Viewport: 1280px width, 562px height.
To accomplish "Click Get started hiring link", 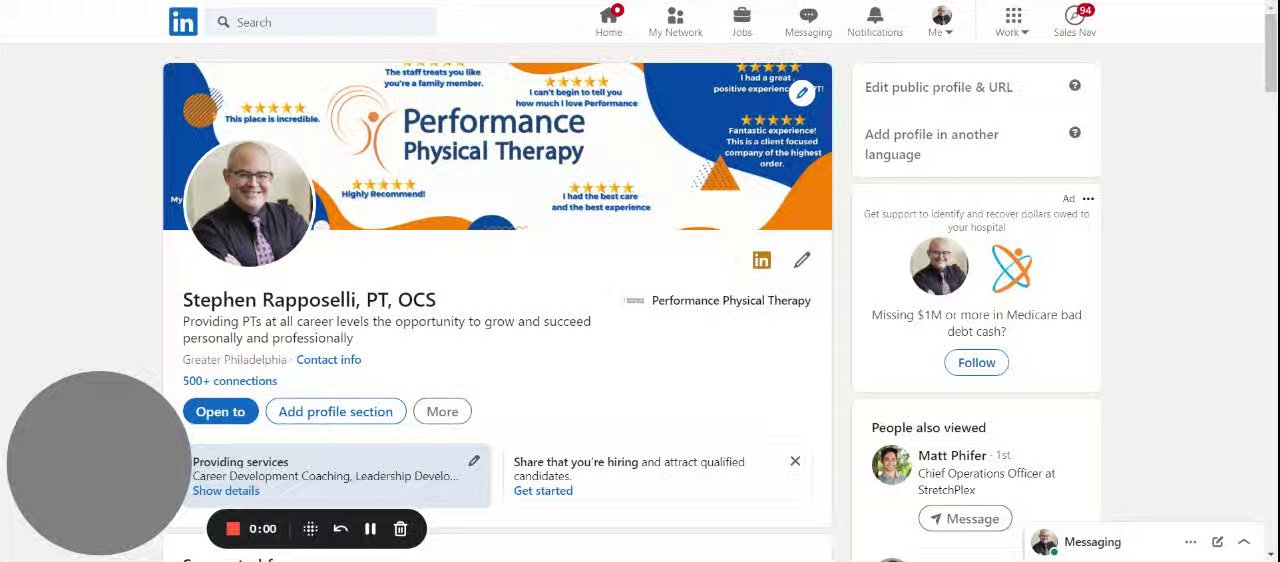I will click(x=543, y=491).
